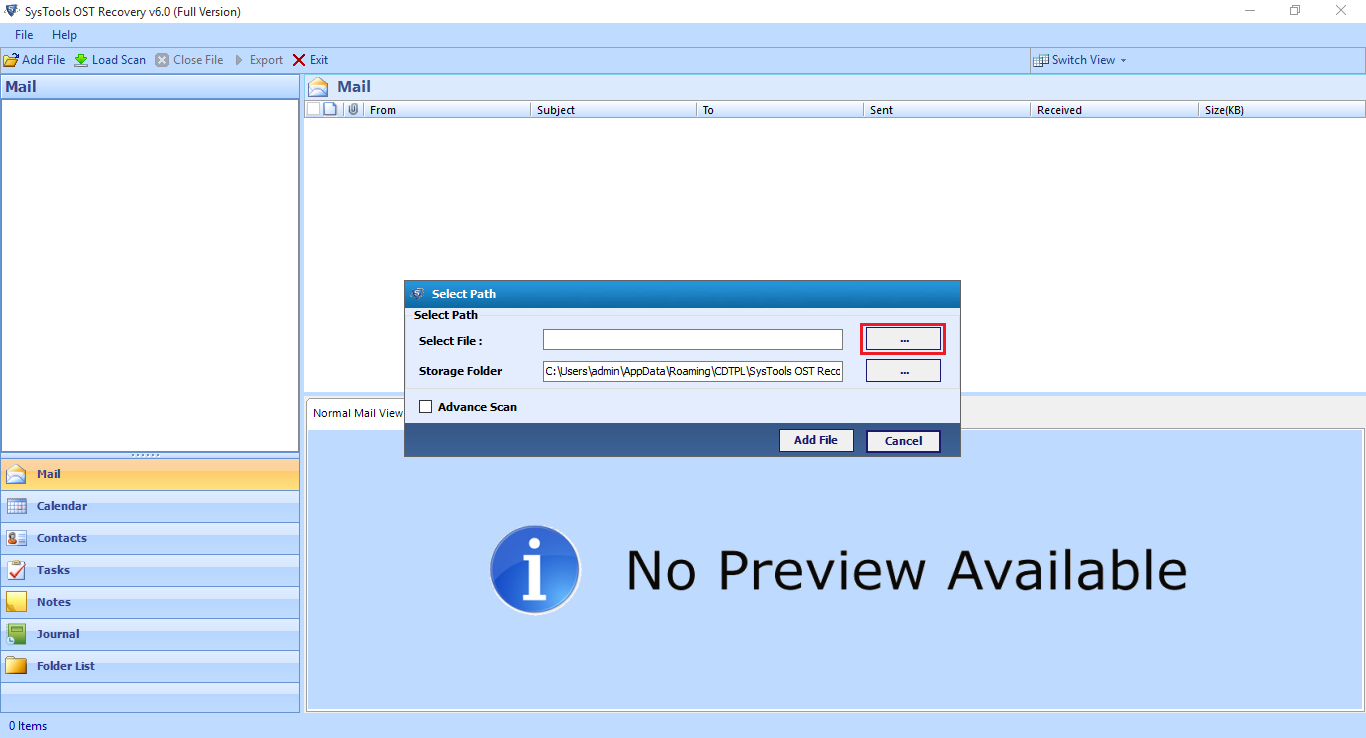This screenshot has width=1366, height=738.
Task: Click Add File in the toolbar
Action: [35, 60]
